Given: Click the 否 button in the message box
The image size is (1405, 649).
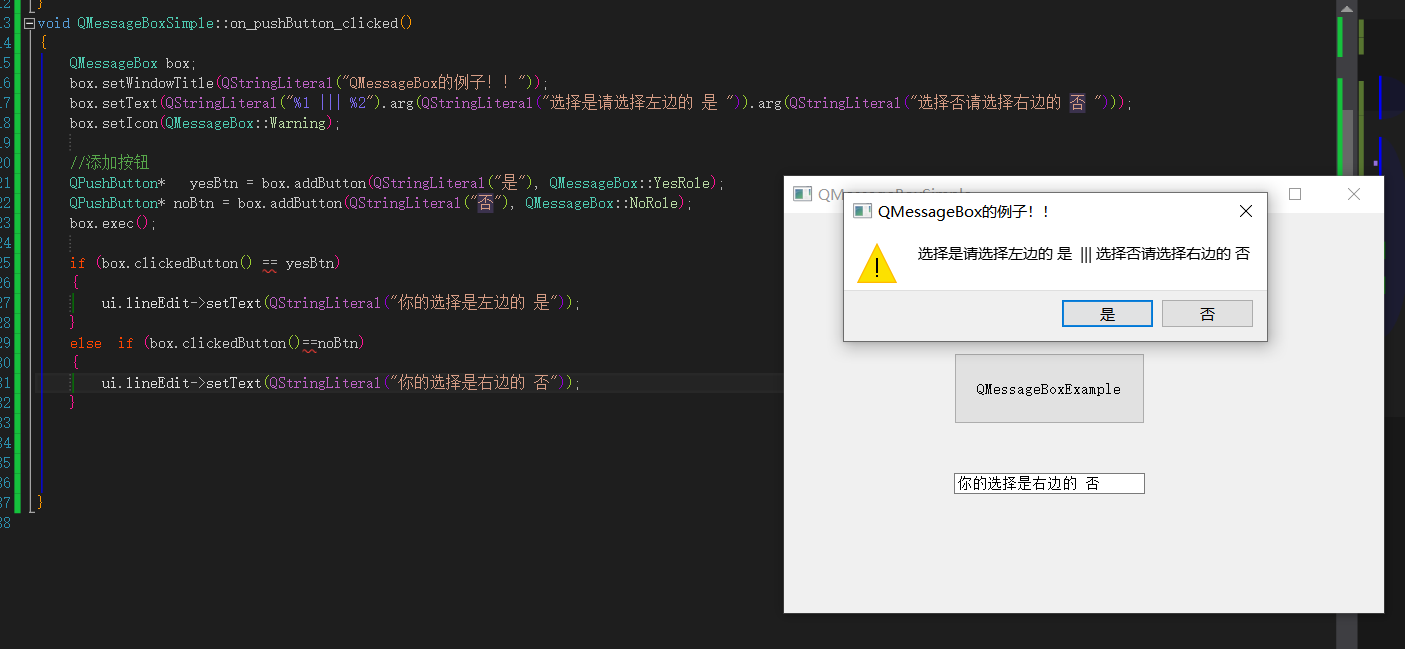Looking at the screenshot, I should 1207,314.
